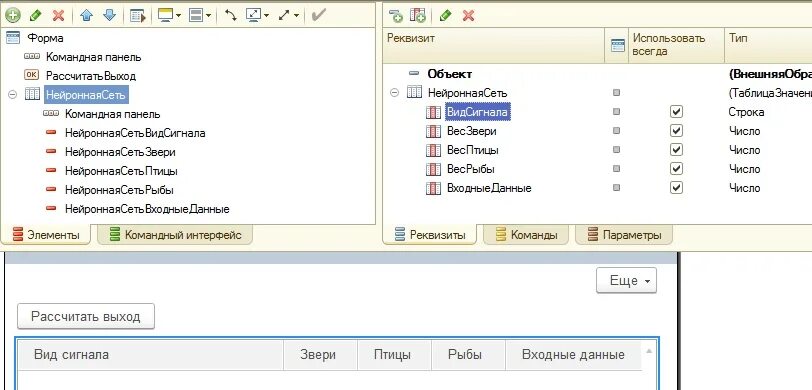The width and height of the screenshot is (812, 390).
Task: Switch to the Командный интерфейс tab
Action: click(x=175, y=235)
